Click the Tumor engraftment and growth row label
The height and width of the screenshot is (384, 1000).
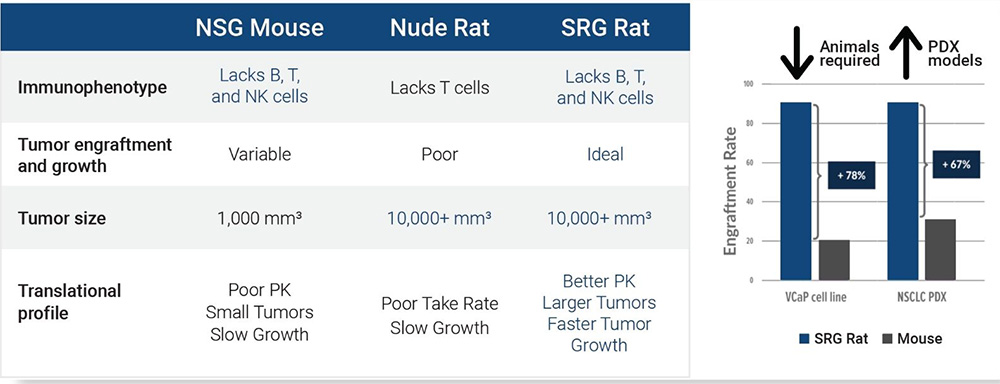tap(95, 155)
